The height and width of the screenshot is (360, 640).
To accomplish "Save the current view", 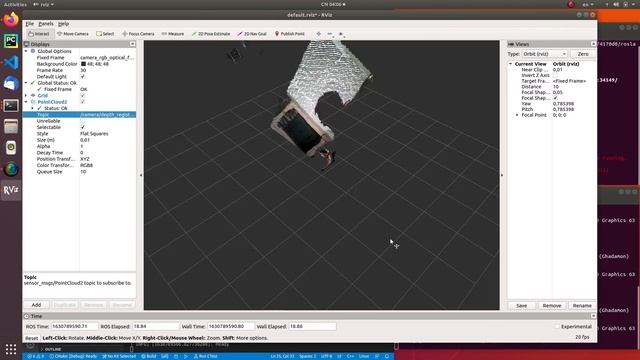I will point(522,305).
